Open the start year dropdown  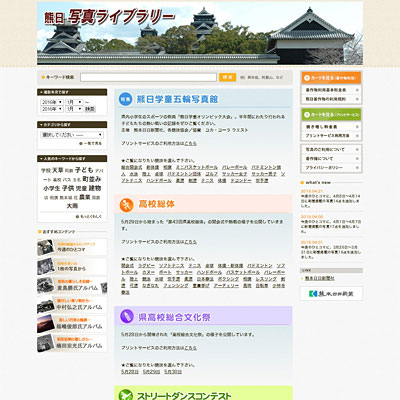[x=52, y=102]
